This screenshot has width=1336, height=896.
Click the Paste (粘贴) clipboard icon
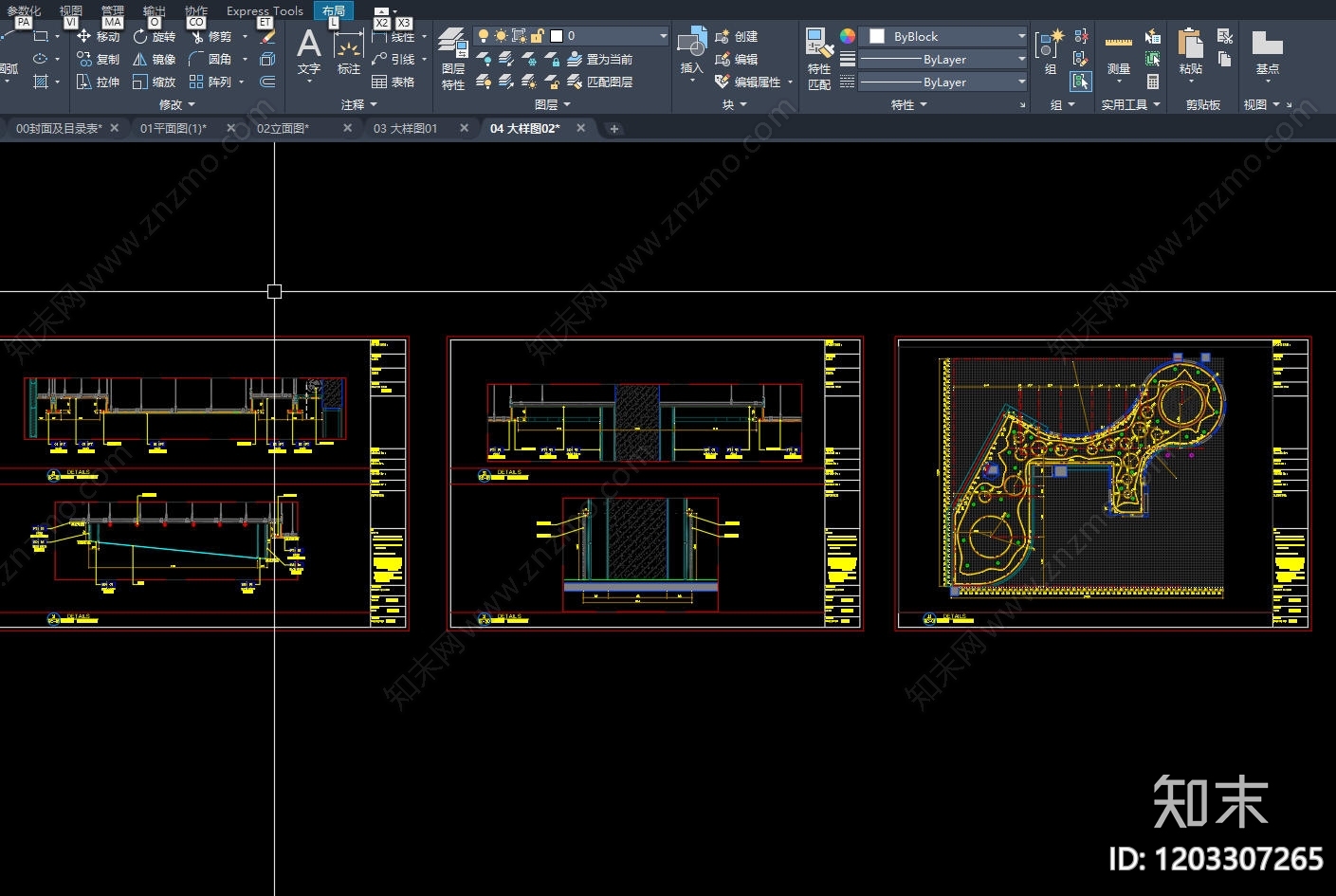(1190, 44)
